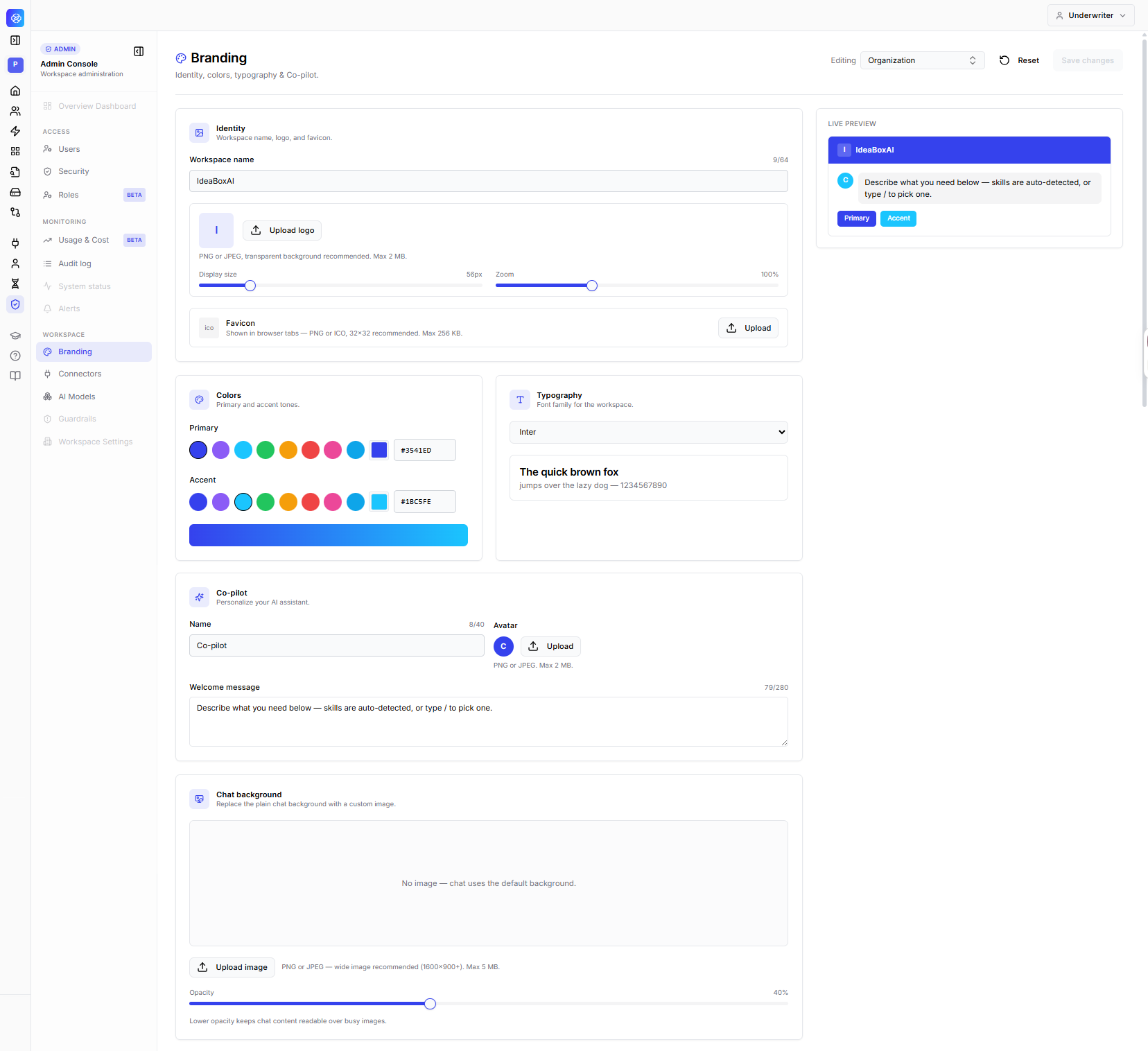Select the orange Accent color swatch
The image size is (1148, 1051).
coord(288,502)
